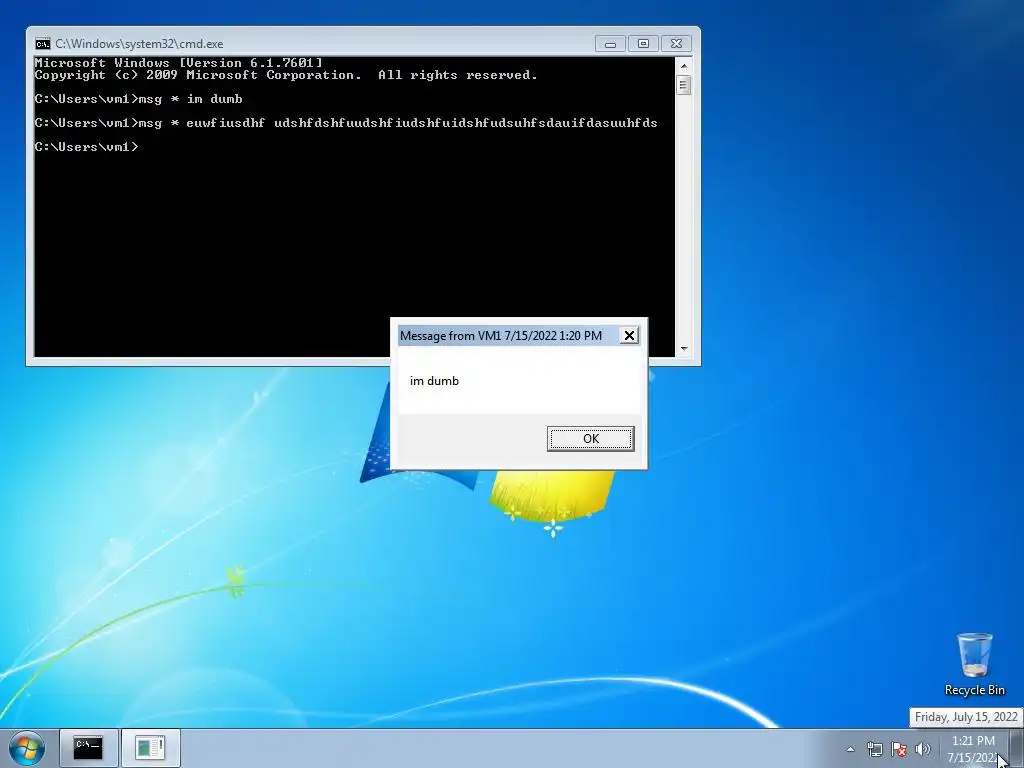Click the 'msg * euwfiusdhf' command line

click(346, 123)
